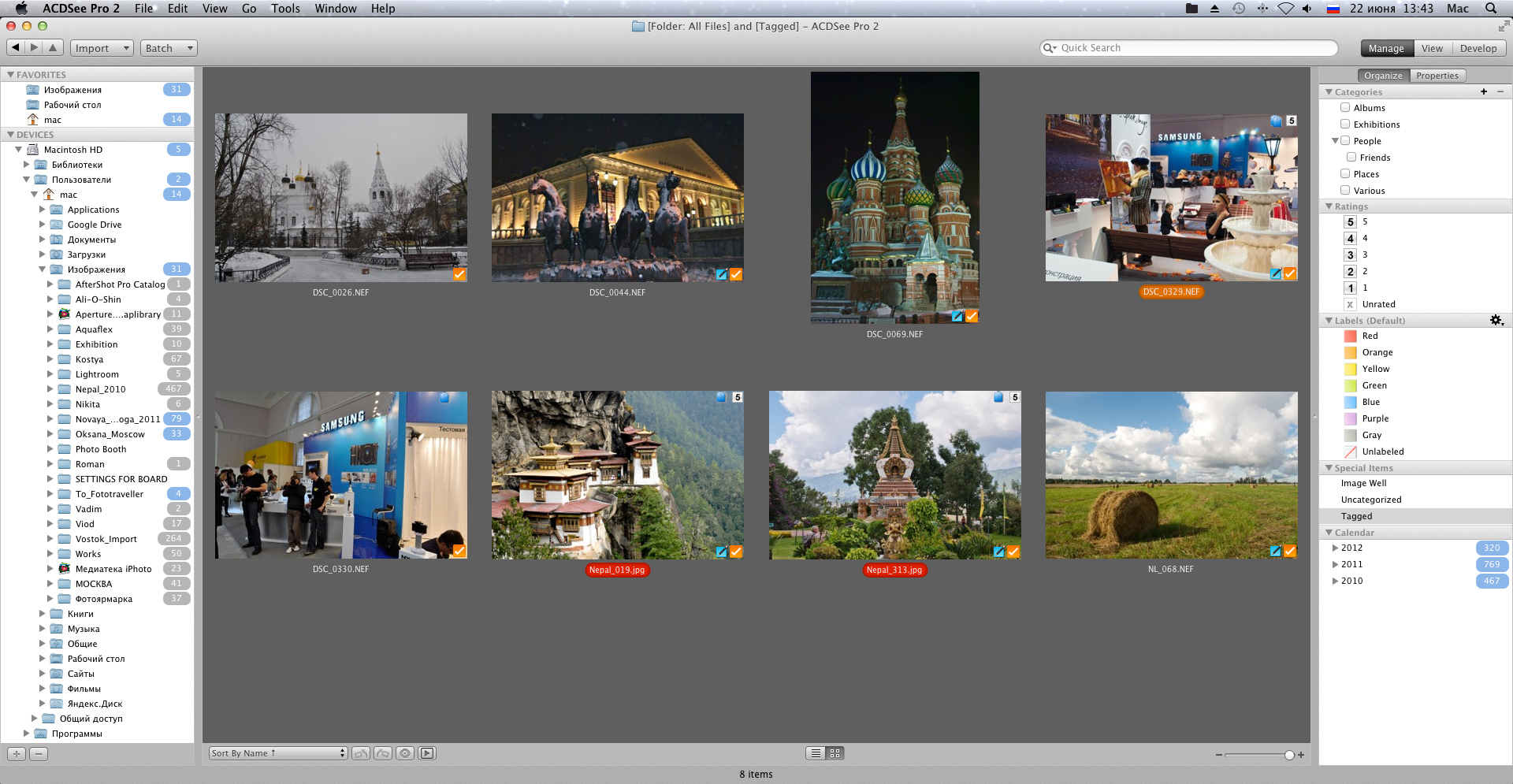The height and width of the screenshot is (784, 1513).
Task: Collapse the People category
Action: click(x=1335, y=141)
